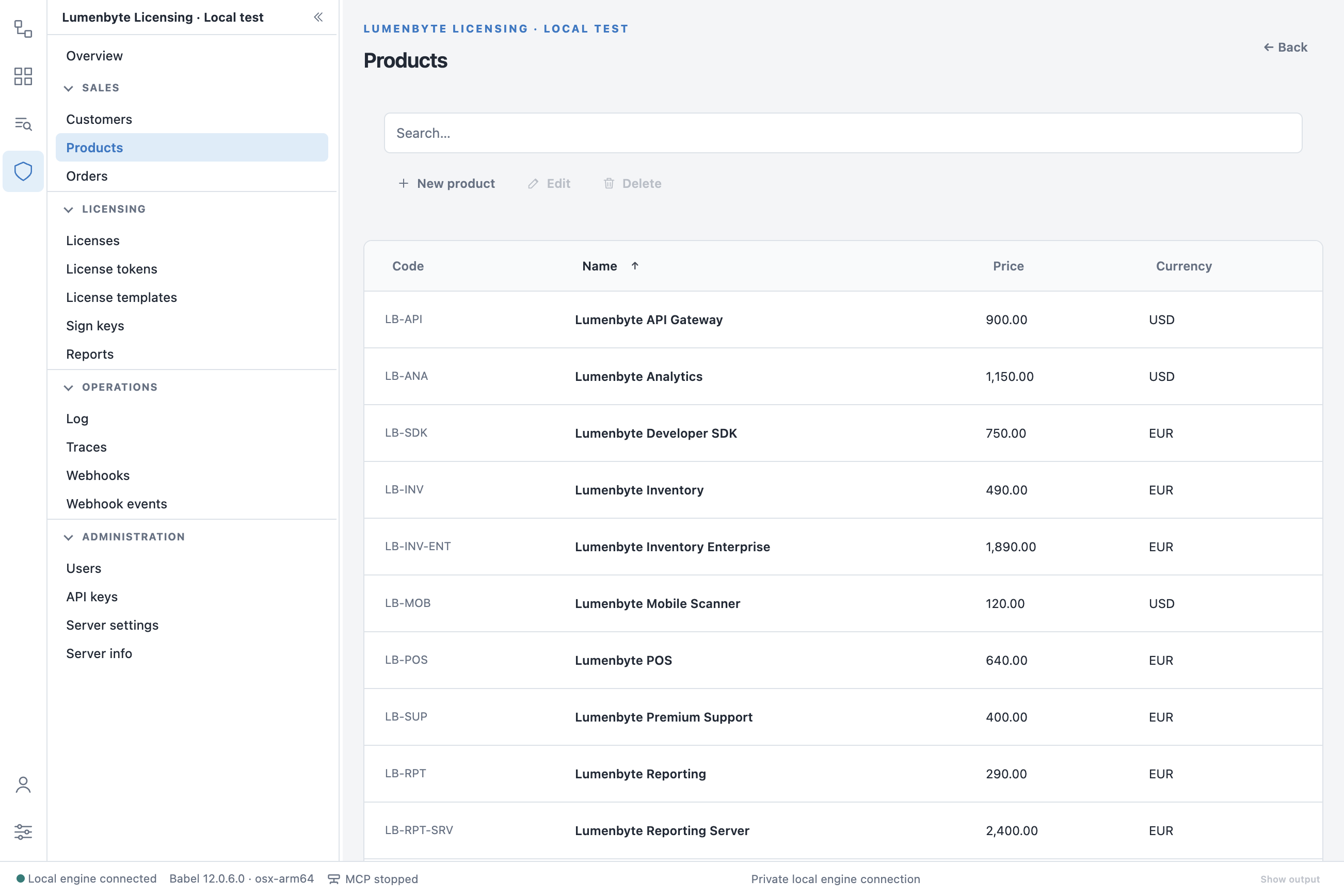The image size is (1344, 896).
Task: Click the MCP stopped status icon
Action: (334, 879)
